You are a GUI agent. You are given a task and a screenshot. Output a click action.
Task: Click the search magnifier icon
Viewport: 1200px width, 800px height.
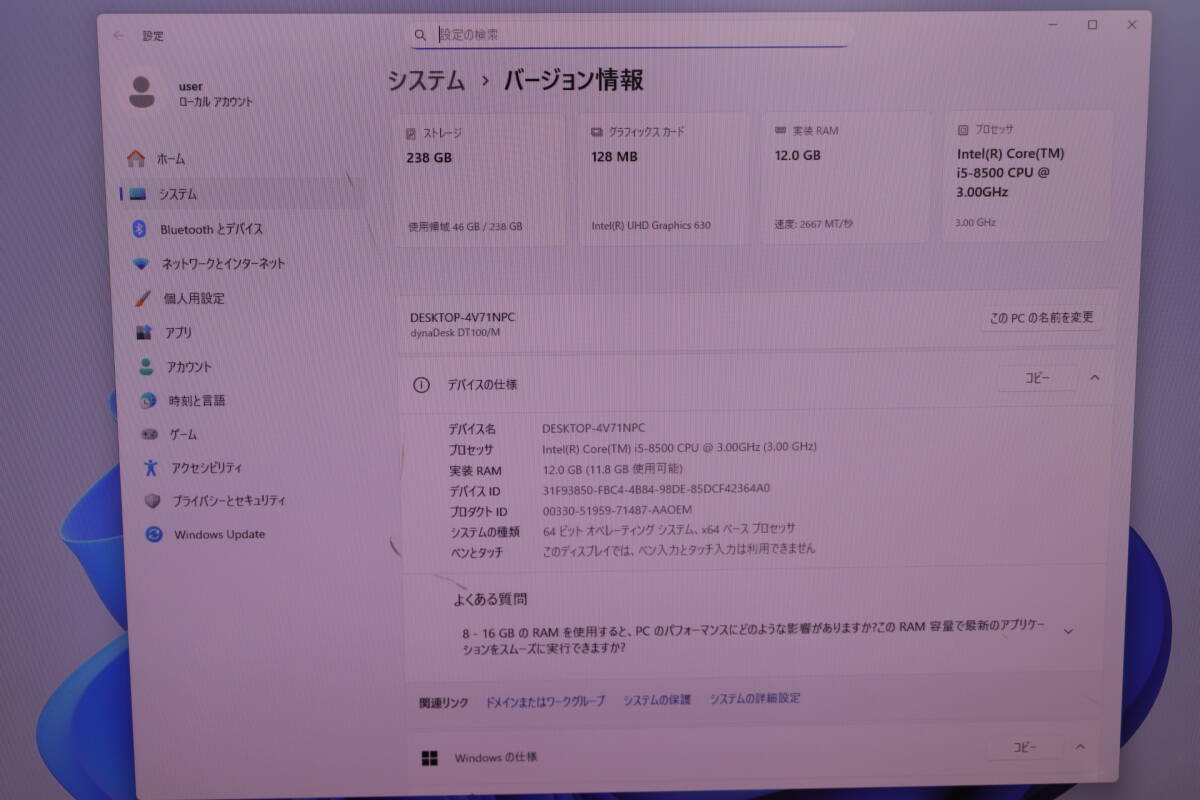pyautogui.click(x=420, y=35)
